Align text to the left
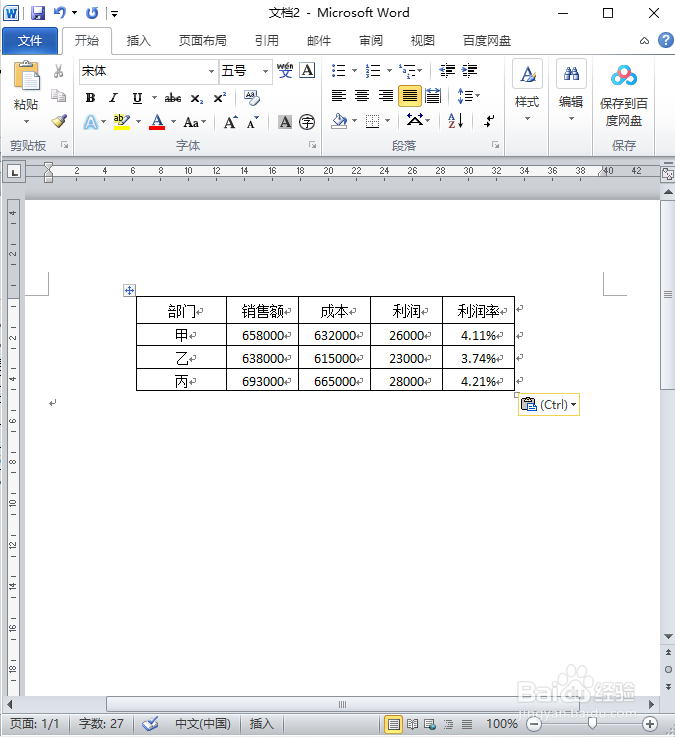Viewport: 675px width, 737px height. (338, 96)
